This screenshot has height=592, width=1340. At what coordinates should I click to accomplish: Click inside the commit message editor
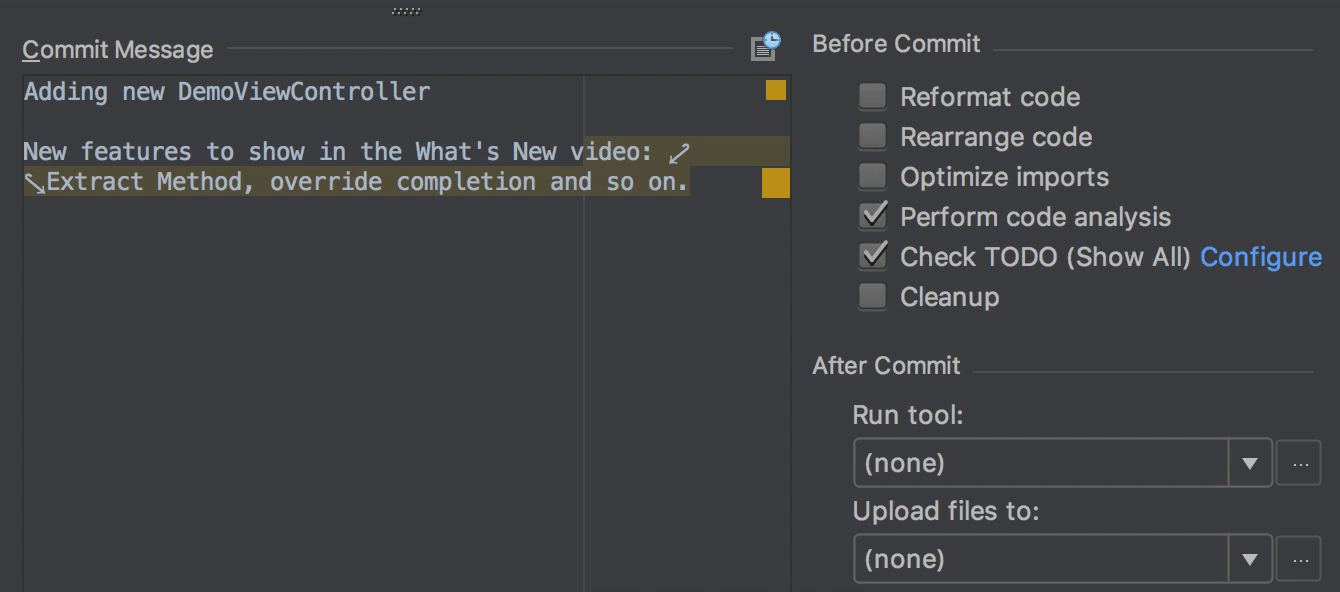click(300, 300)
